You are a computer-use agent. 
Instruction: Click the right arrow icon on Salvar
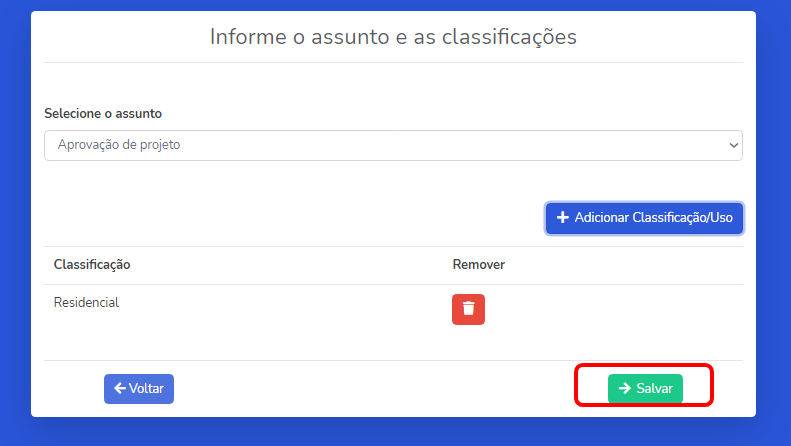[625, 388]
